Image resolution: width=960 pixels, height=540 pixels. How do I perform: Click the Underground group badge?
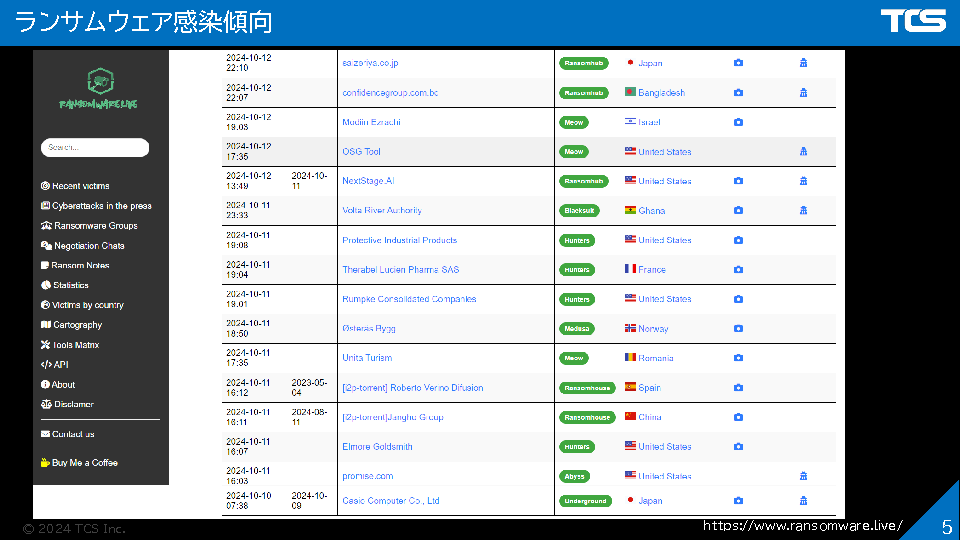pyautogui.click(x=585, y=501)
